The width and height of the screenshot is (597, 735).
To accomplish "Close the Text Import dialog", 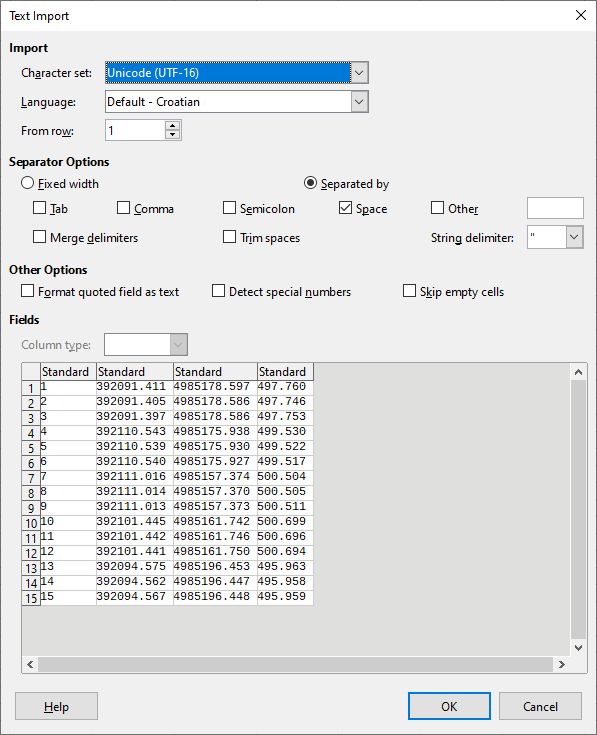I will point(581,15).
